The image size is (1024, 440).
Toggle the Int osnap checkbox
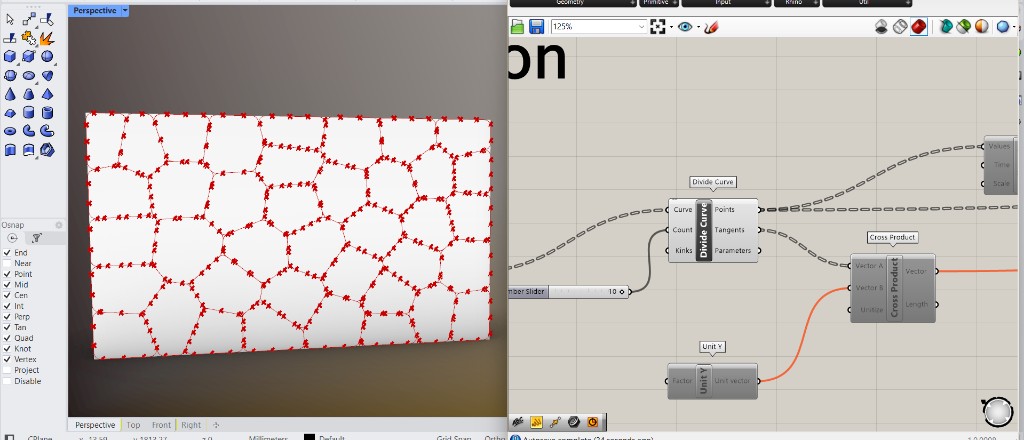pos(7,306)
